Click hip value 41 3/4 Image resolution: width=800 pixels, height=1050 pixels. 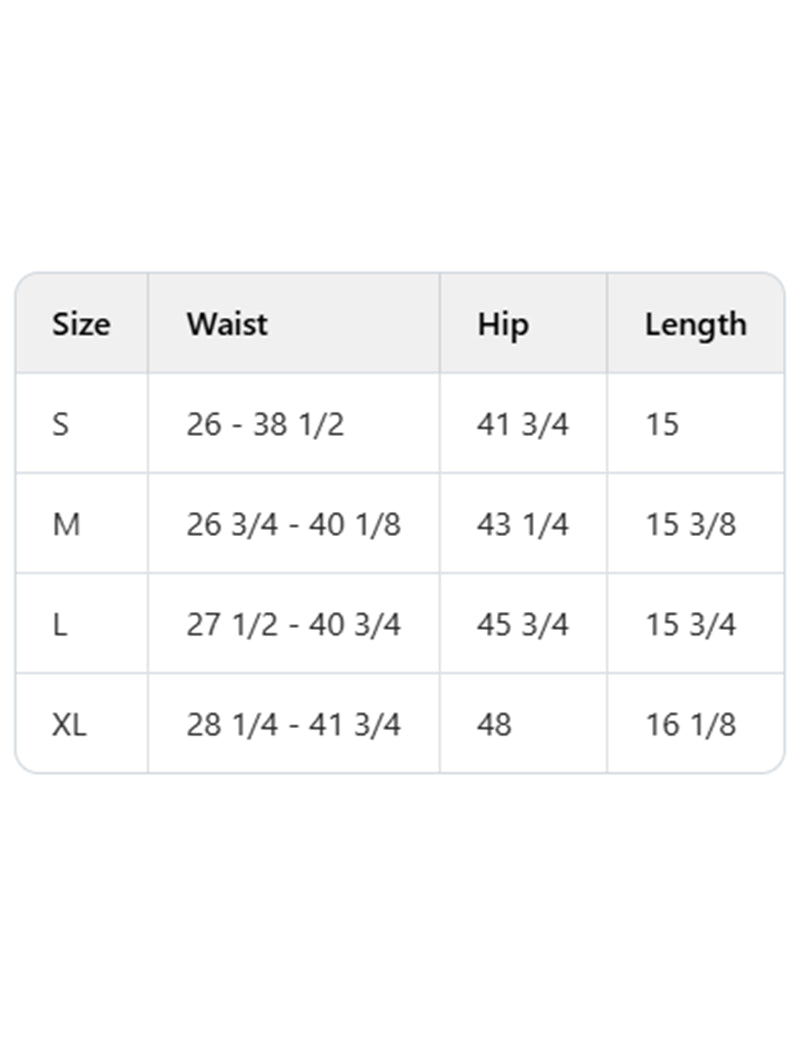[523, 424]
